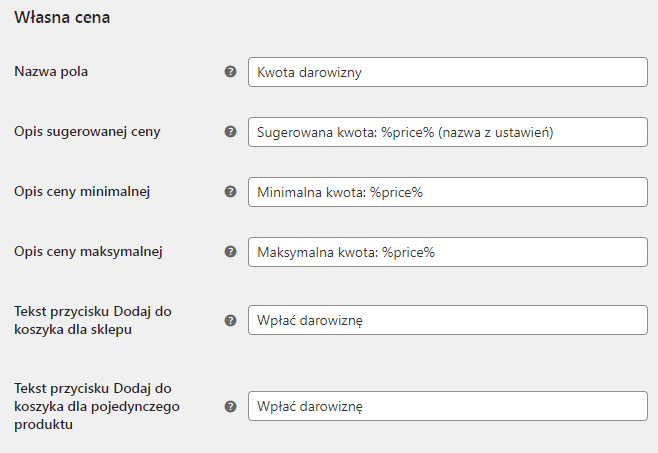Viewport: 658px width, 453px height.
Task: Click the help icon next to Nazwa pola
Action: [230, 72]
